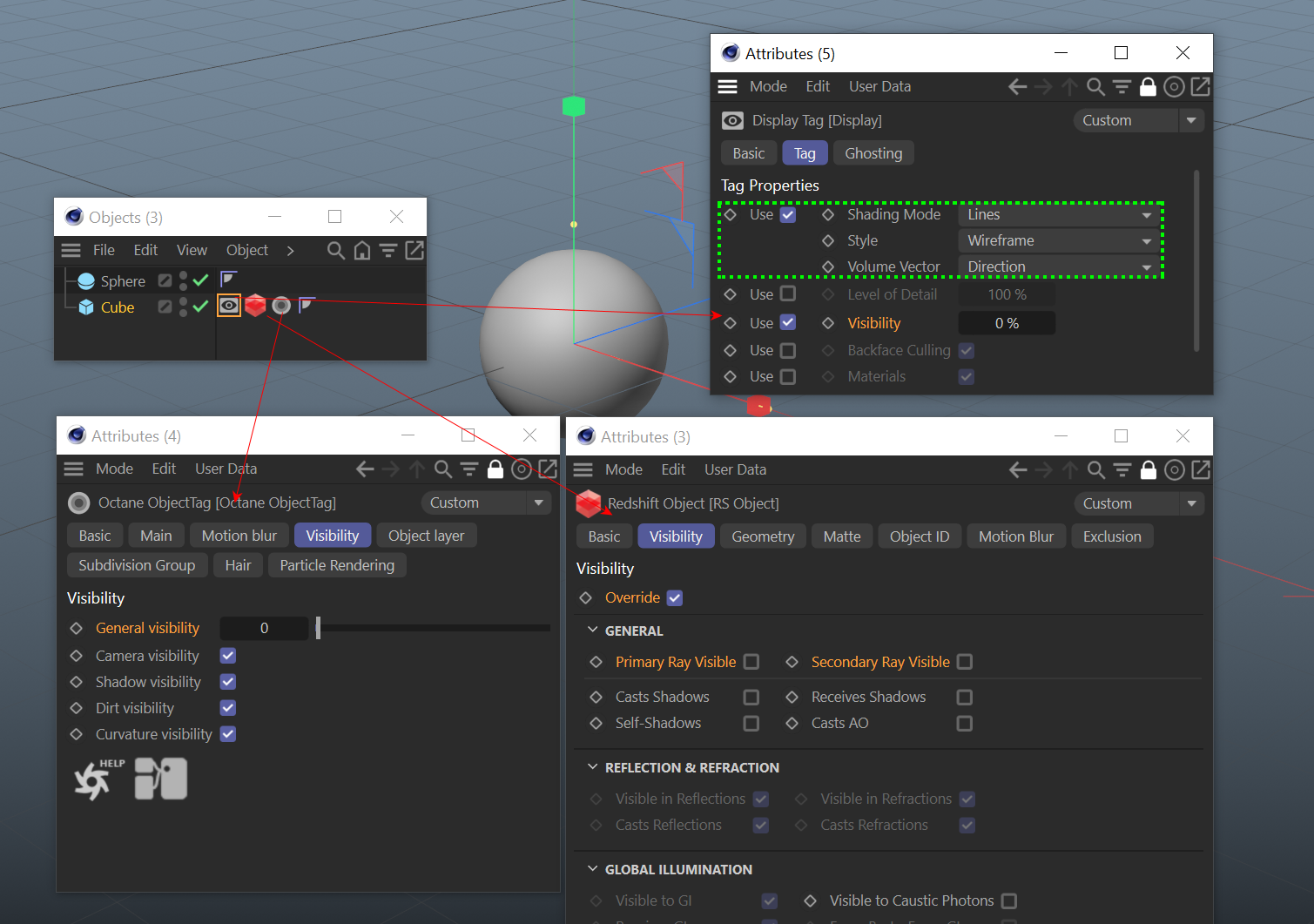Click the Attributes (5) panel scrollbar

click(x=1196, y=261)
